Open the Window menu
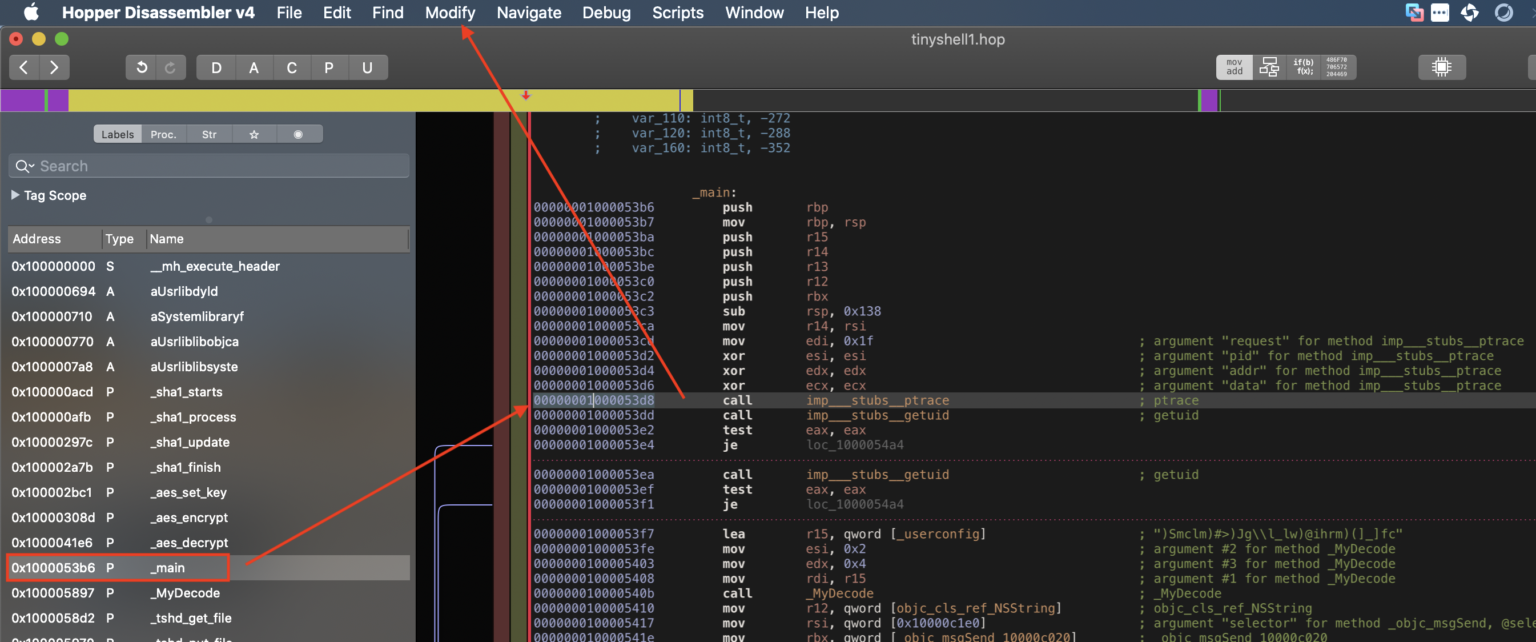Screen dimensions: 1536x642 [755, 12]
